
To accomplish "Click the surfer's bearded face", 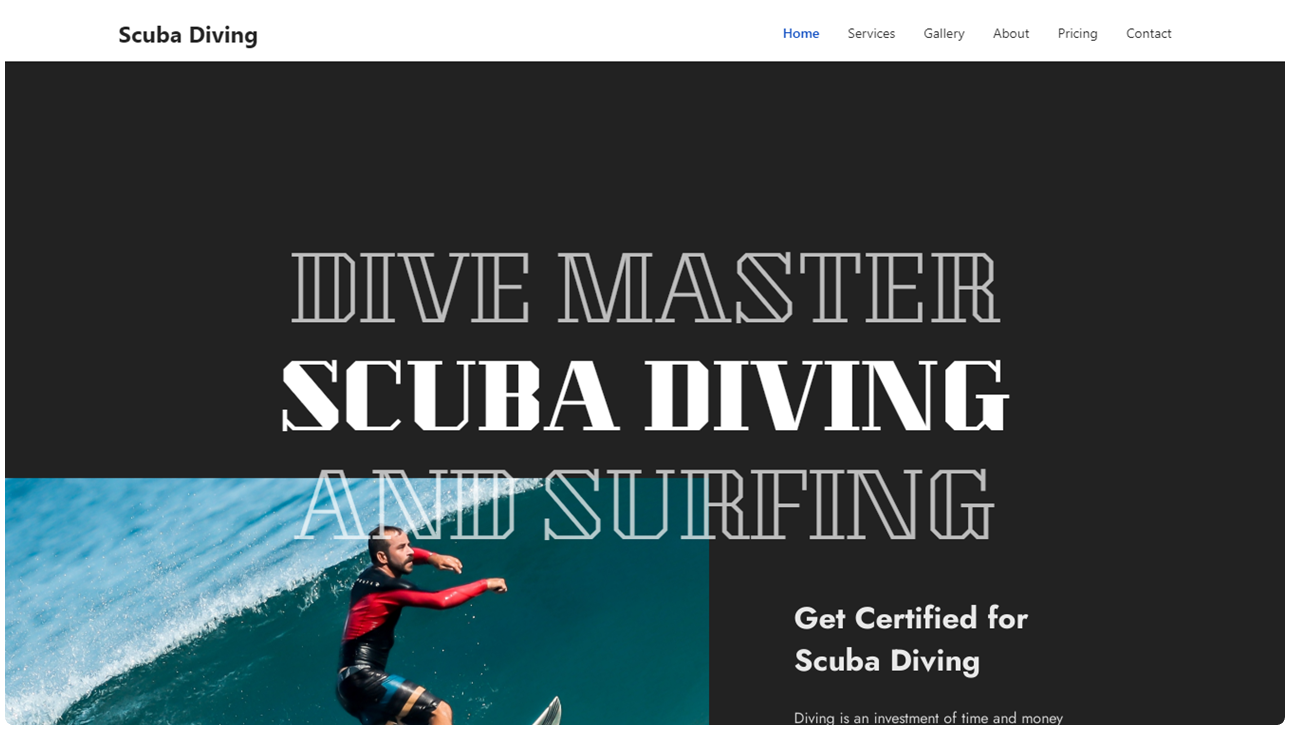I will point(392,552).
